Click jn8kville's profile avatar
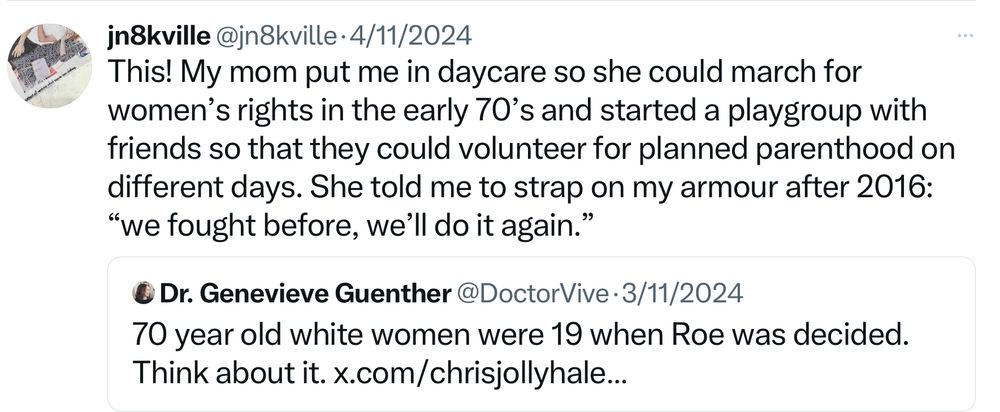Viewport: 1000px width, 412px height. pos(50,66)
